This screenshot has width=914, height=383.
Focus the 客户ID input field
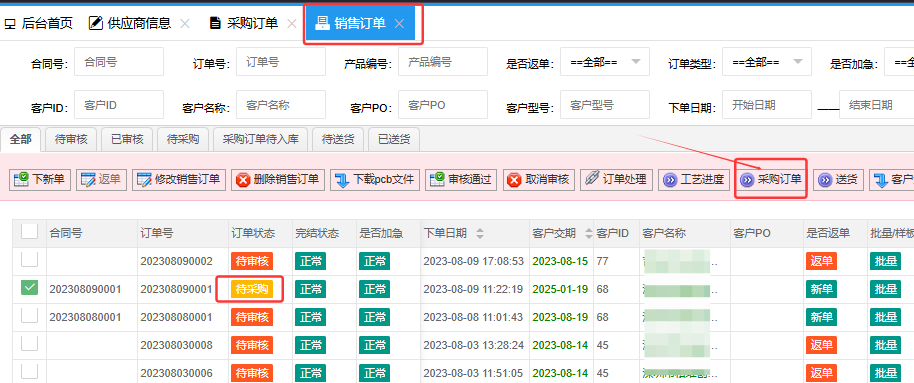click(x=119, y=105)
